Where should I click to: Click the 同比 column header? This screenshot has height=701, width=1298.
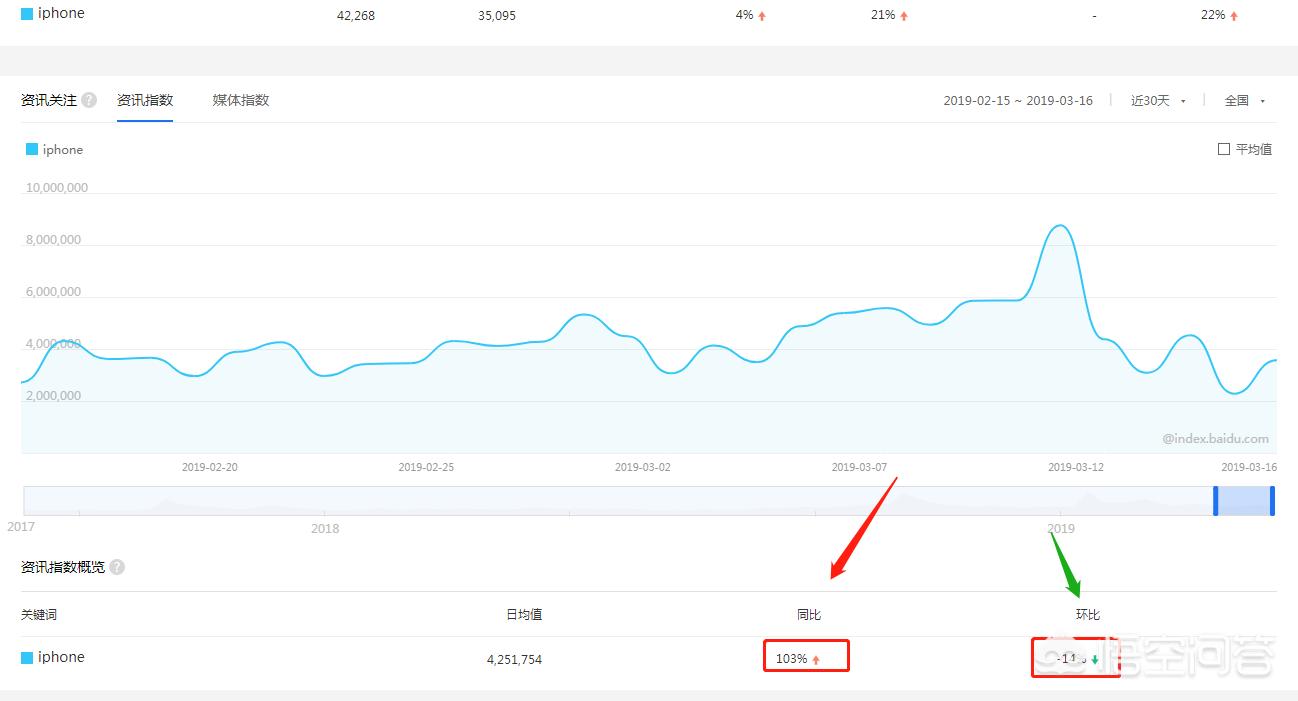pos(809,615)
